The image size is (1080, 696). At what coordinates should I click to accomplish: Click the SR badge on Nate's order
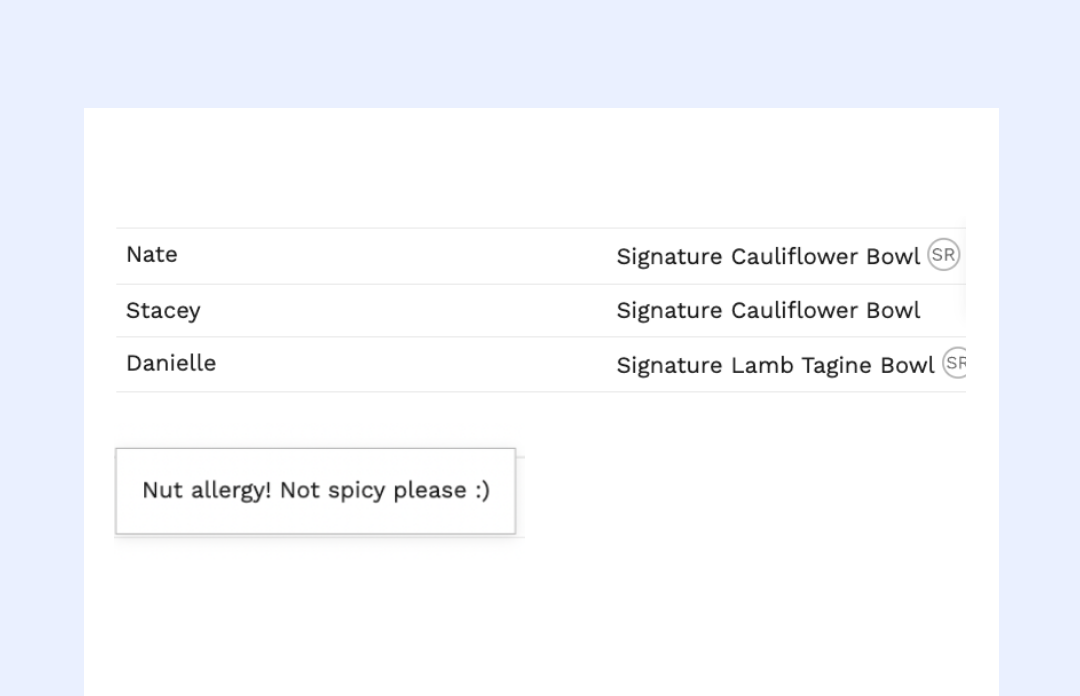pyautogui.click(x=943, y=255)
